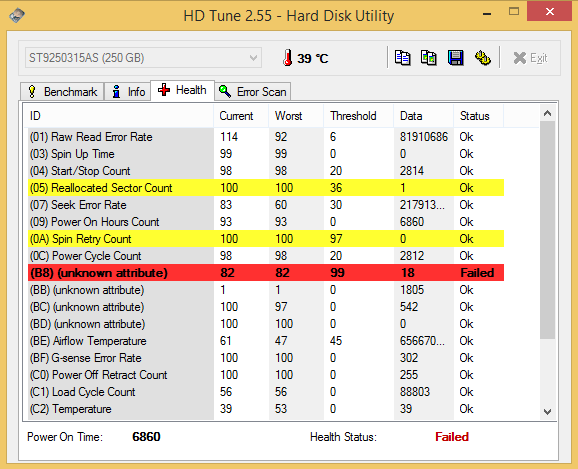Click the data value 2814 of Start/Stop Count
578x469 pixels.
[x=412, y=171]
